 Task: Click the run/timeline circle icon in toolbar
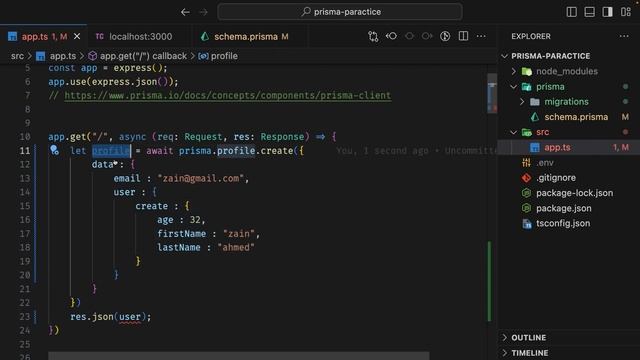pyautogui.click(x=445, y=36)
